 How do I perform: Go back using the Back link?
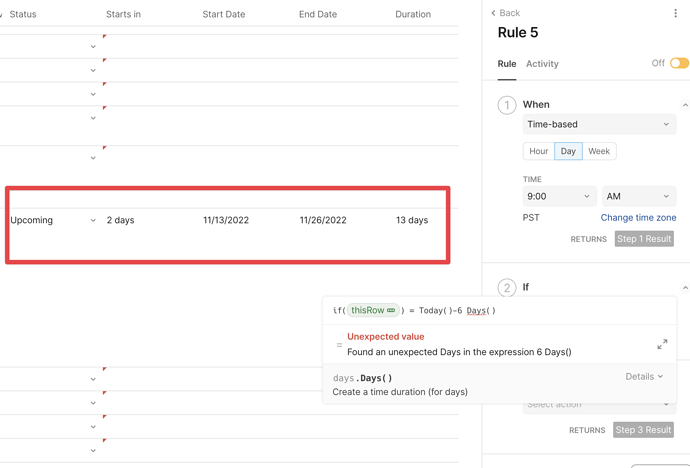click(x=506, y=13)
